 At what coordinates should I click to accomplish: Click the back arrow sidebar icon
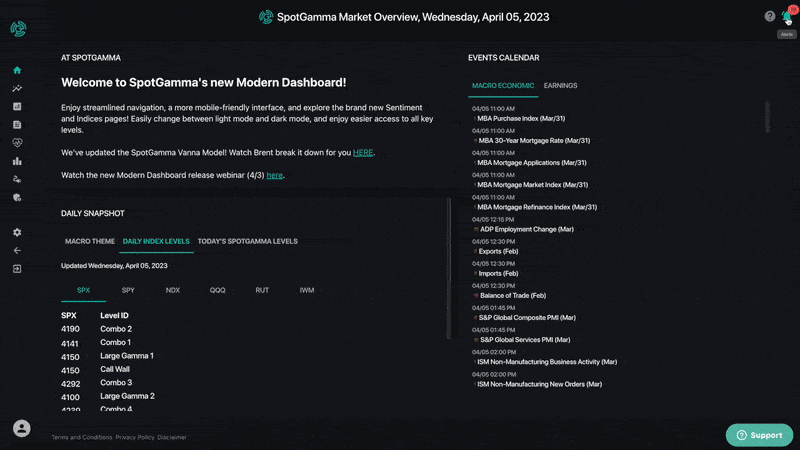coord(17,251)
